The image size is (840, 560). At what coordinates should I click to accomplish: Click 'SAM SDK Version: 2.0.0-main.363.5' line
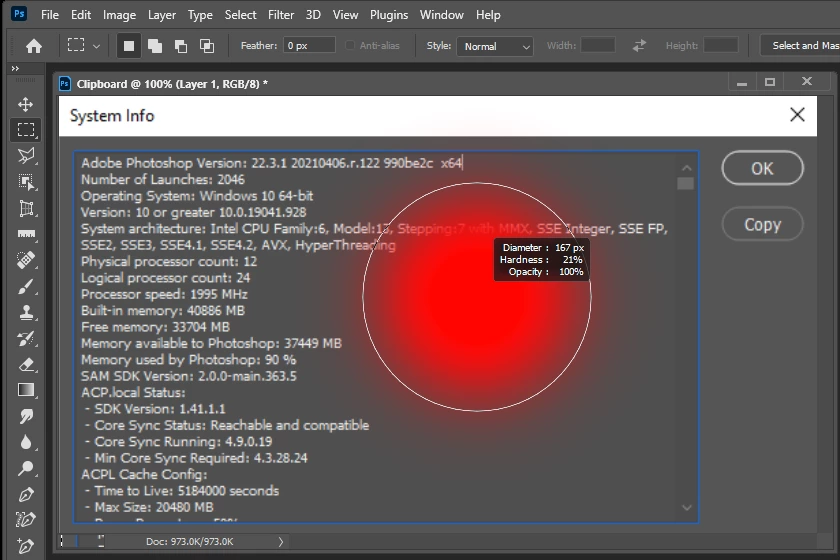[x=189, y=376]
